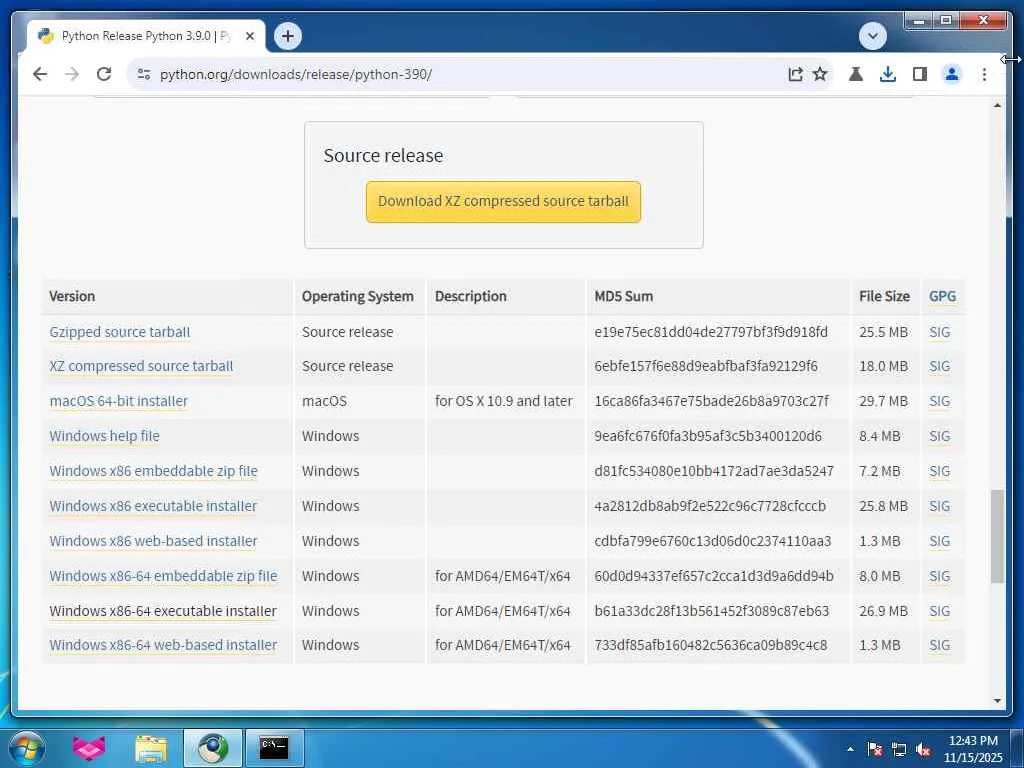Open the tab search dropdown

[872, 36]
